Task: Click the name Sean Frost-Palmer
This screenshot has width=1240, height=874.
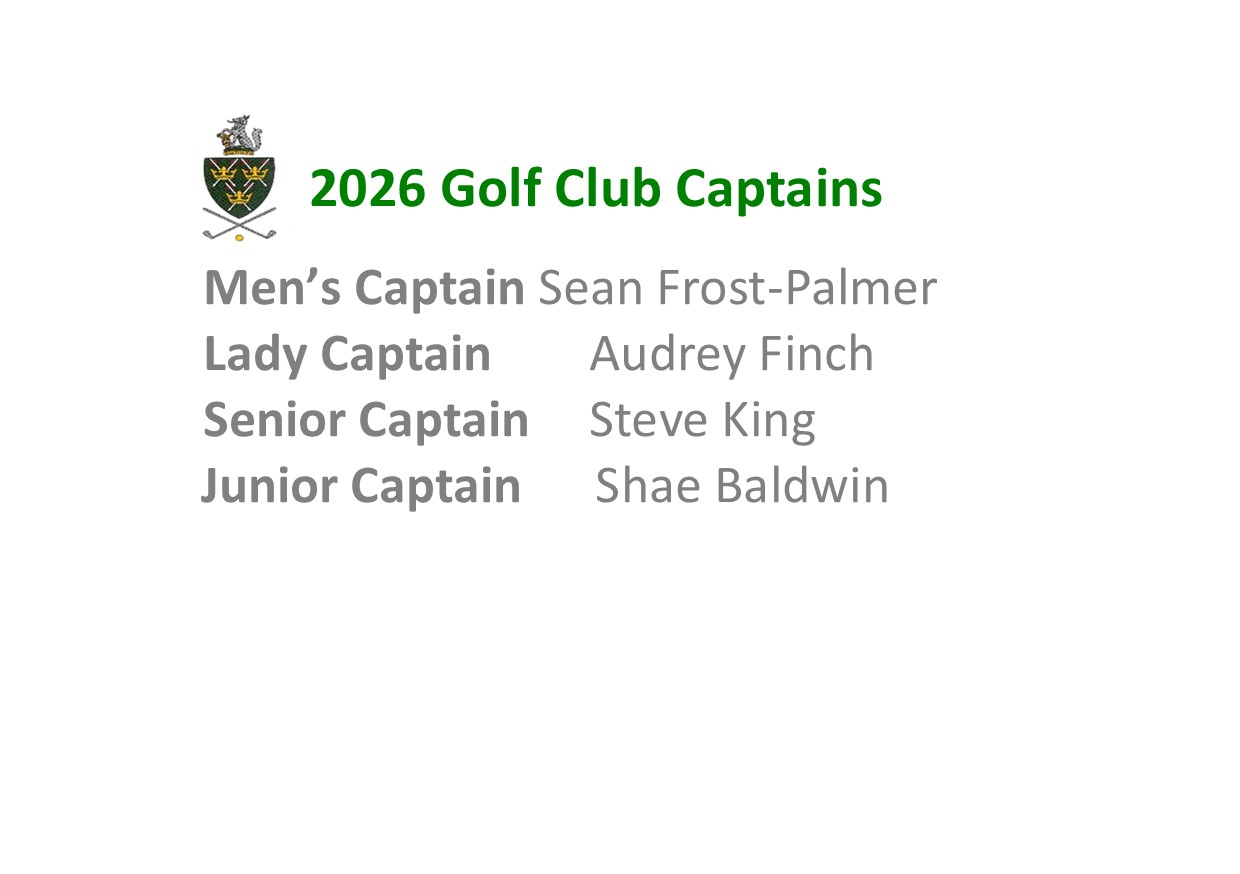Action: [x=737, y=289]
